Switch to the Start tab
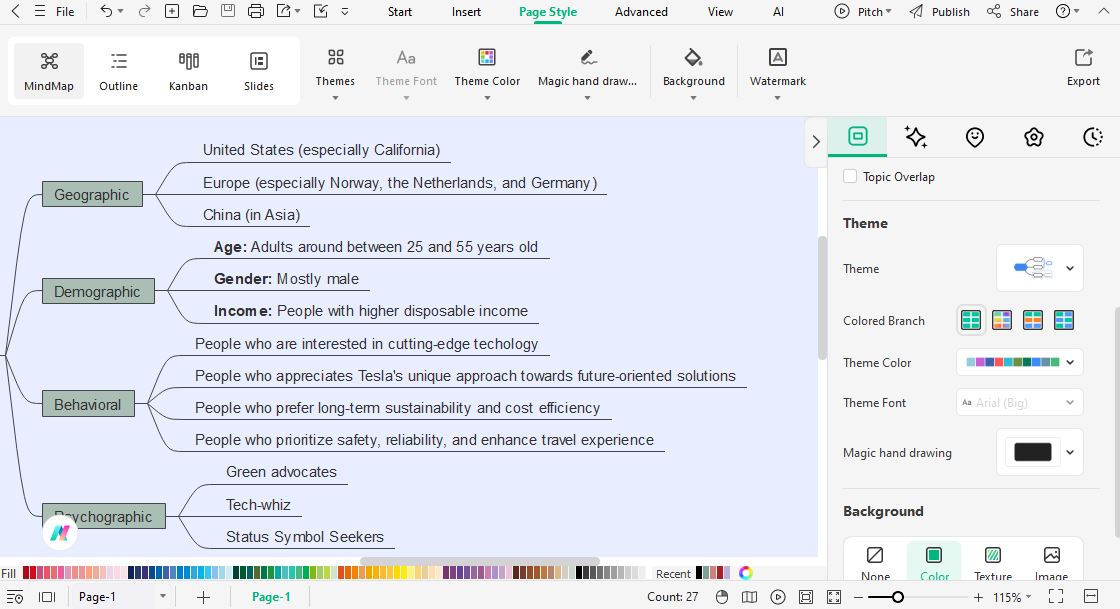 tap(400, 11)
